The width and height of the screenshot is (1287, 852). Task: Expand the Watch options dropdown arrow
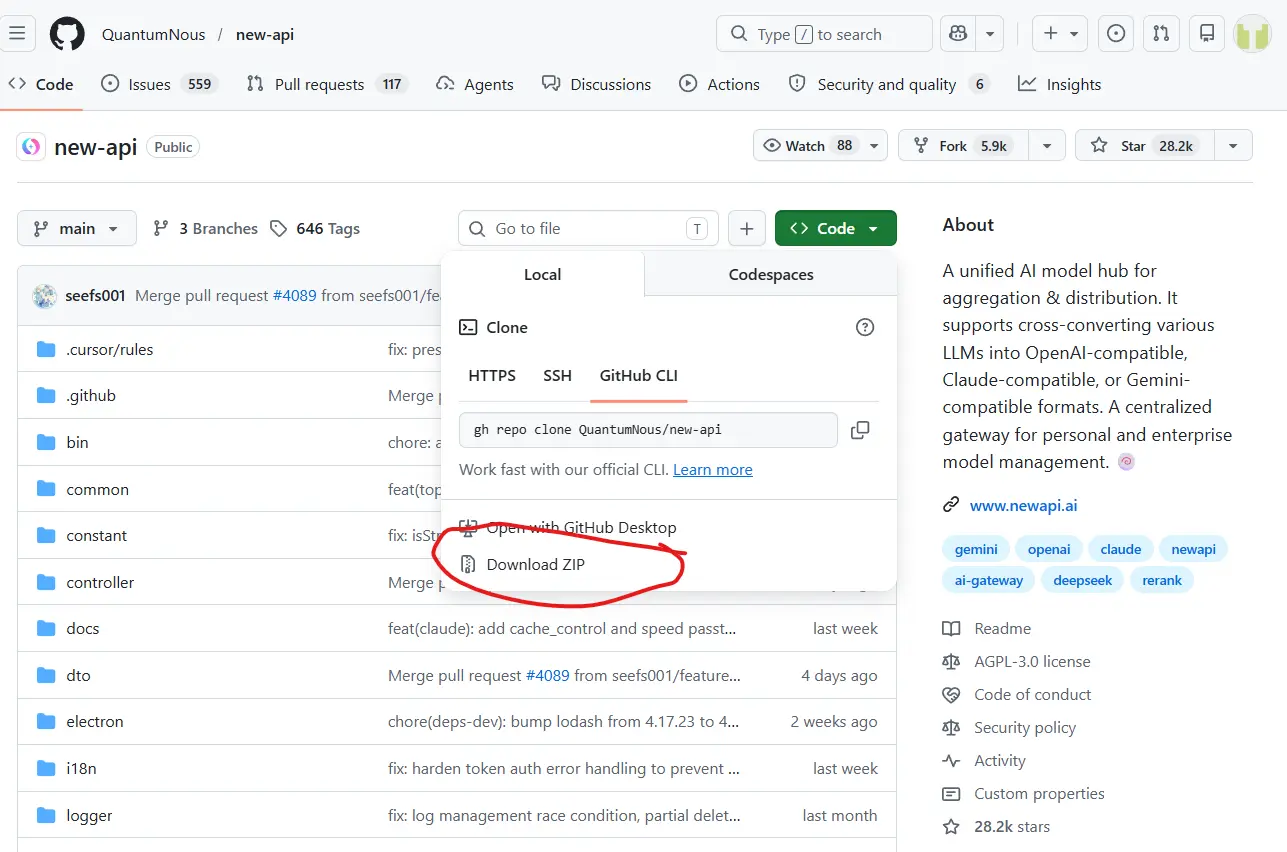pos(875,146)
